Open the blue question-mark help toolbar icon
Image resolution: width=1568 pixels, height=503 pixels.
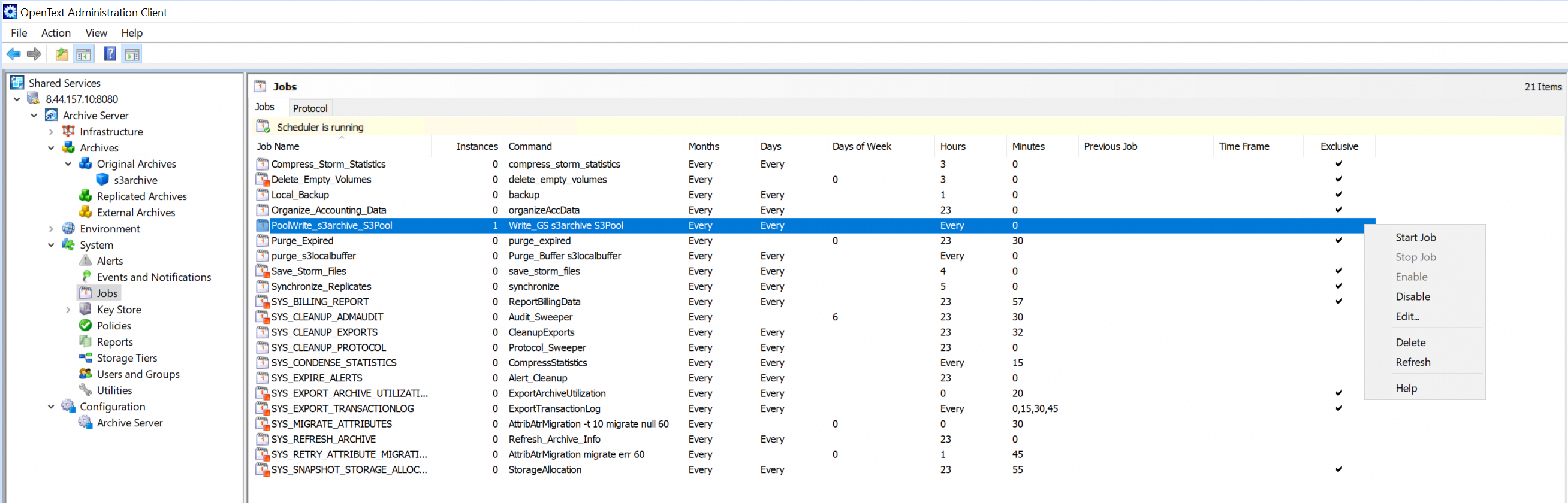point(110,54)
